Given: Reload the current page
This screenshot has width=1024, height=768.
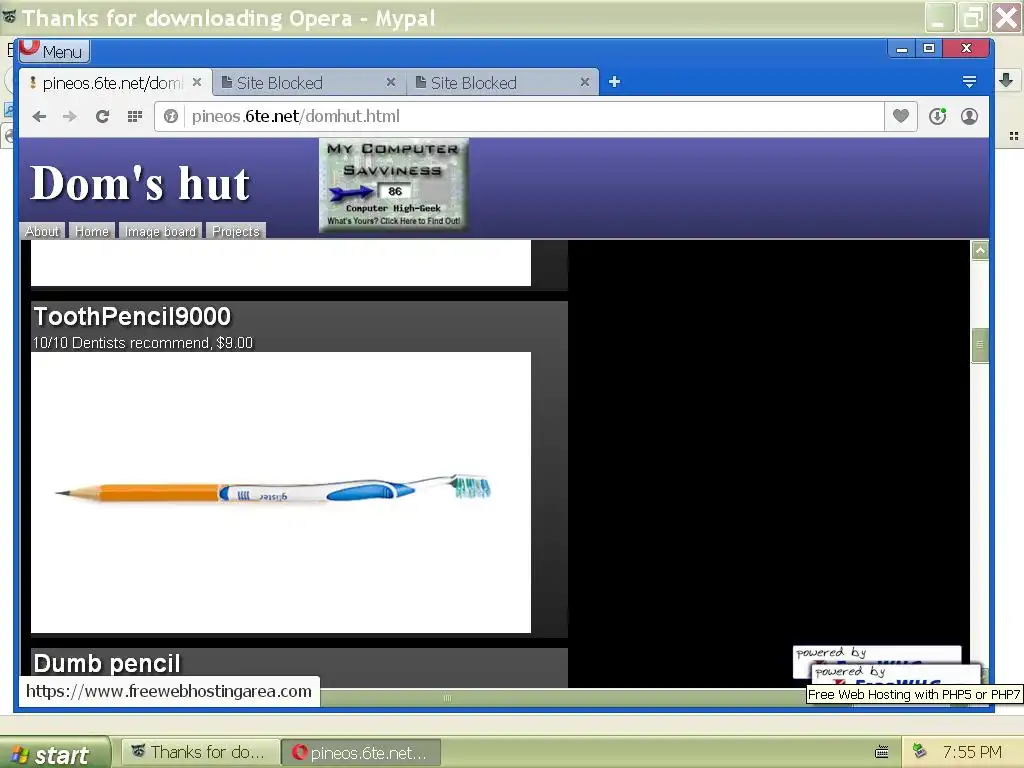Looking at the screenshot, I should pos(102,116).
